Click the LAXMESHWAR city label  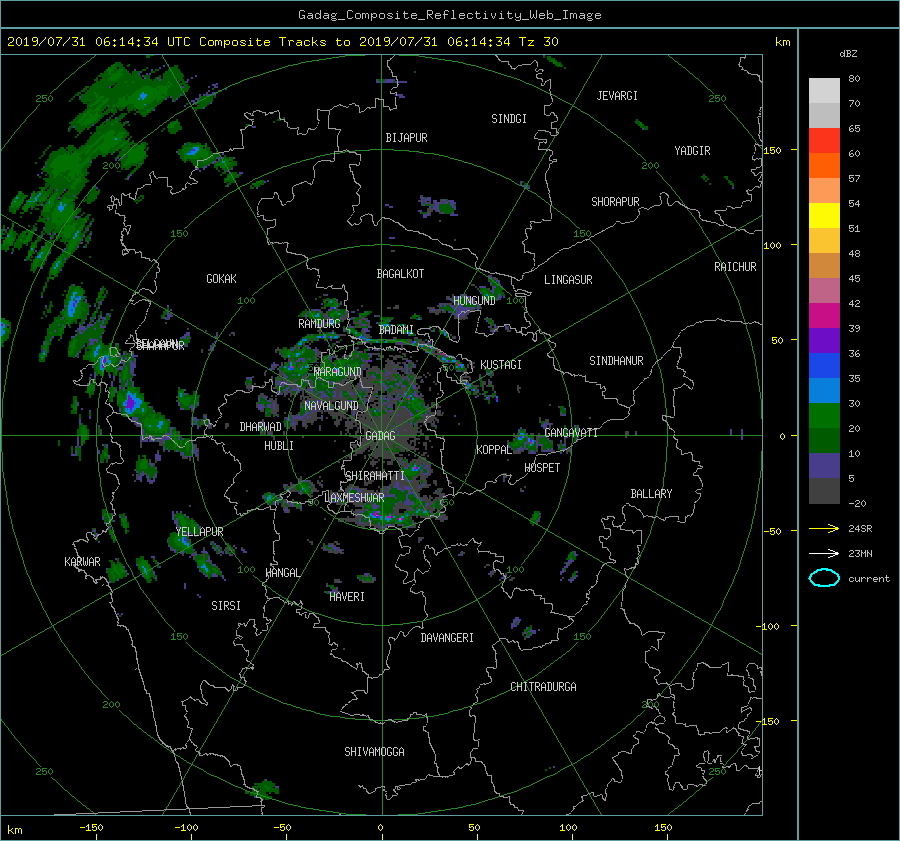coord(355,498)
